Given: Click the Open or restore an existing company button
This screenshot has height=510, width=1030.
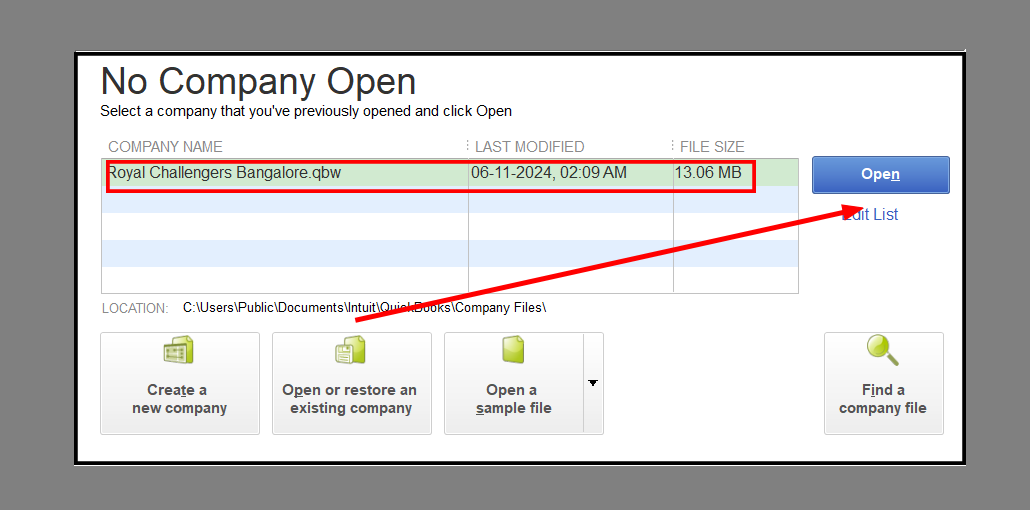Looking at the screenshot, I should [351, 383].
